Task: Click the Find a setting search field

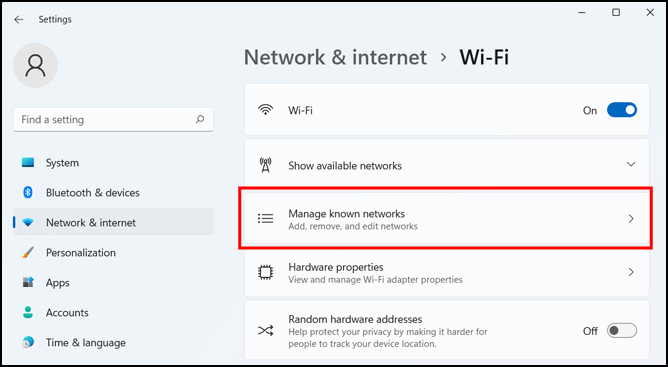Action: [x=113, y=120]
